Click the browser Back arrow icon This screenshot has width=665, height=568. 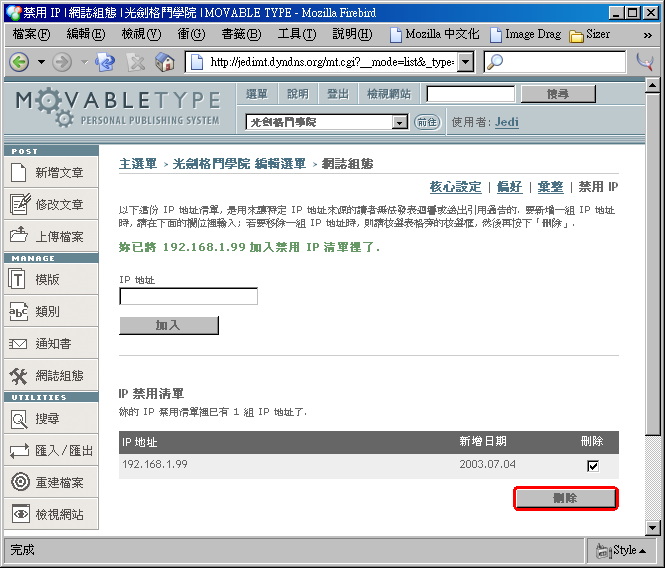pyautogui.click(x=19, y=62)
